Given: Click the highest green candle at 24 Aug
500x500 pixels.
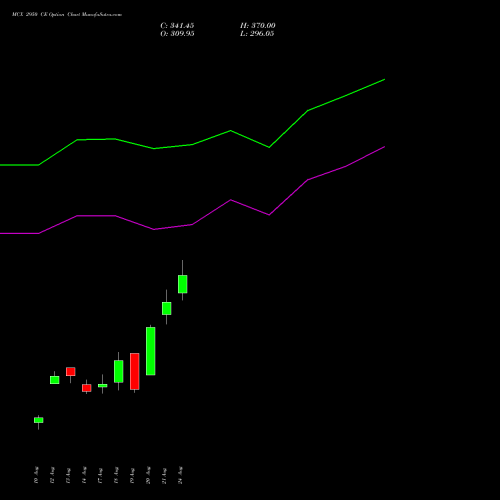Looking at the screenshot, I should click(x=182, y=284).
